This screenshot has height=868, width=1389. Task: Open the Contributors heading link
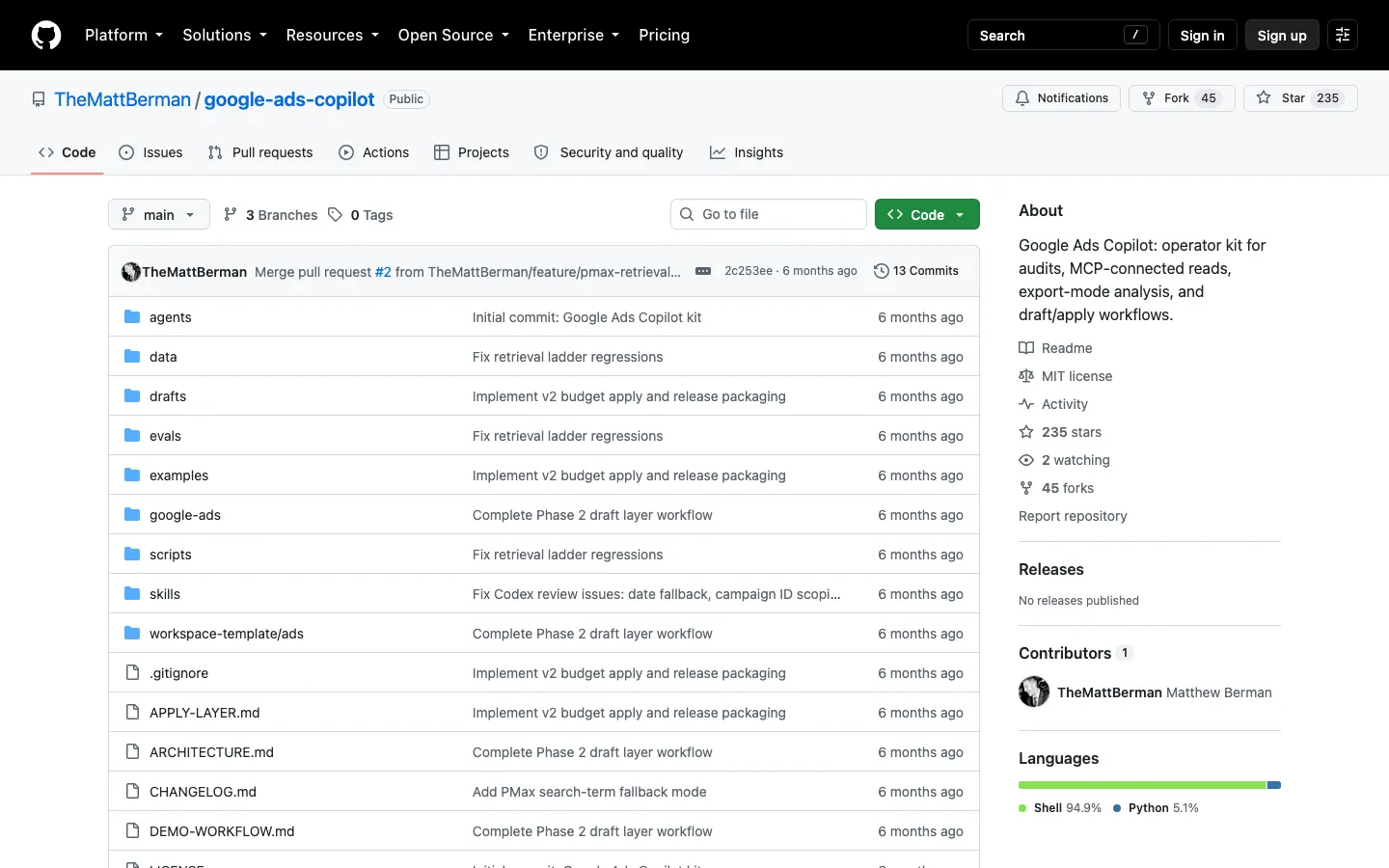click(1075, 653)
